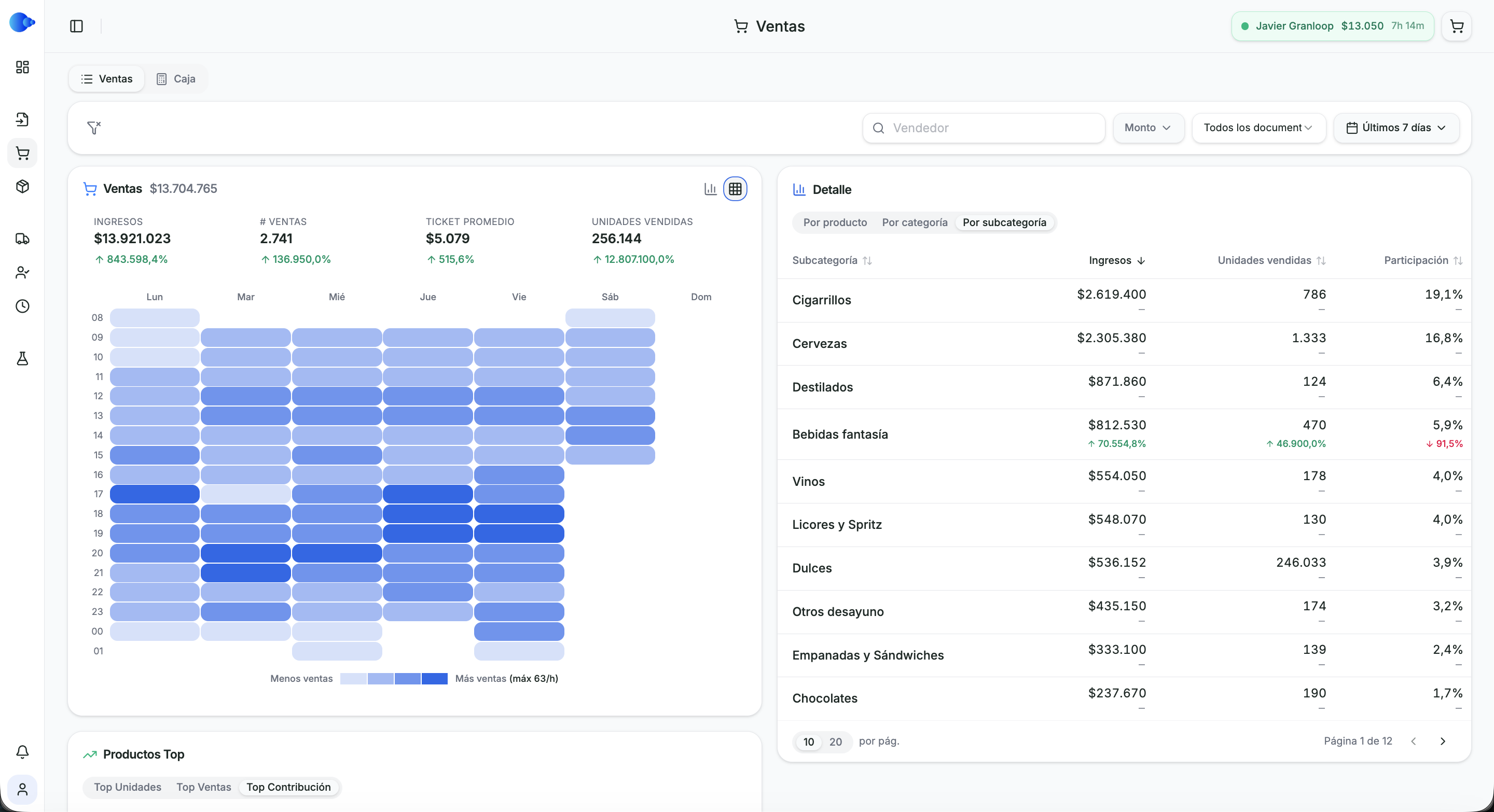The width and height of the screenshot is (1494, 812).
Task: Click Empanadas y Sándwiches row
Action: click(1124, 655)
